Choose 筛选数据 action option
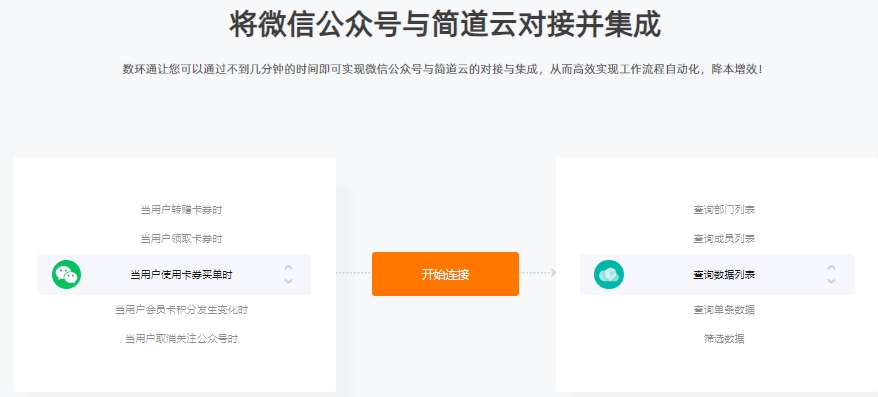 pos(724,339)
